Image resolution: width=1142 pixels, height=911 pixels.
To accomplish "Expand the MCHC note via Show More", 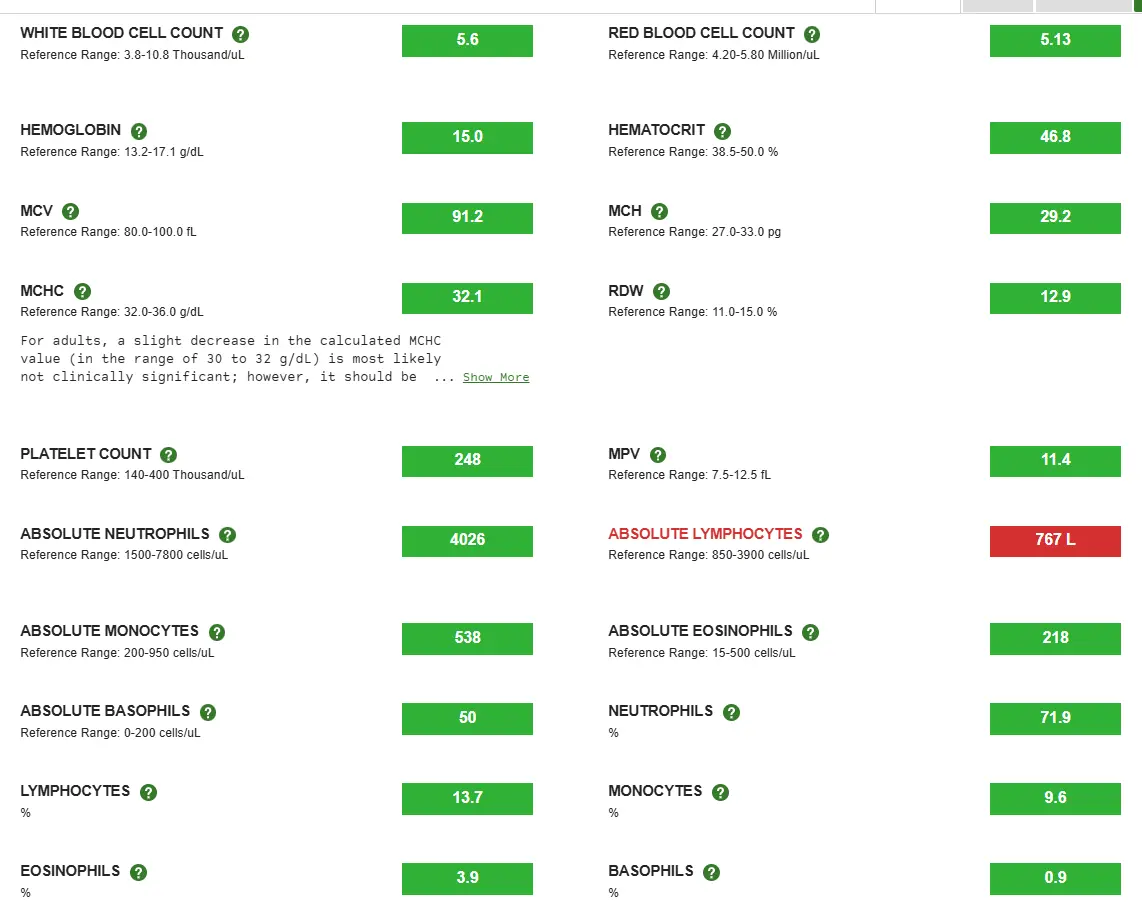I will (496, 377).
